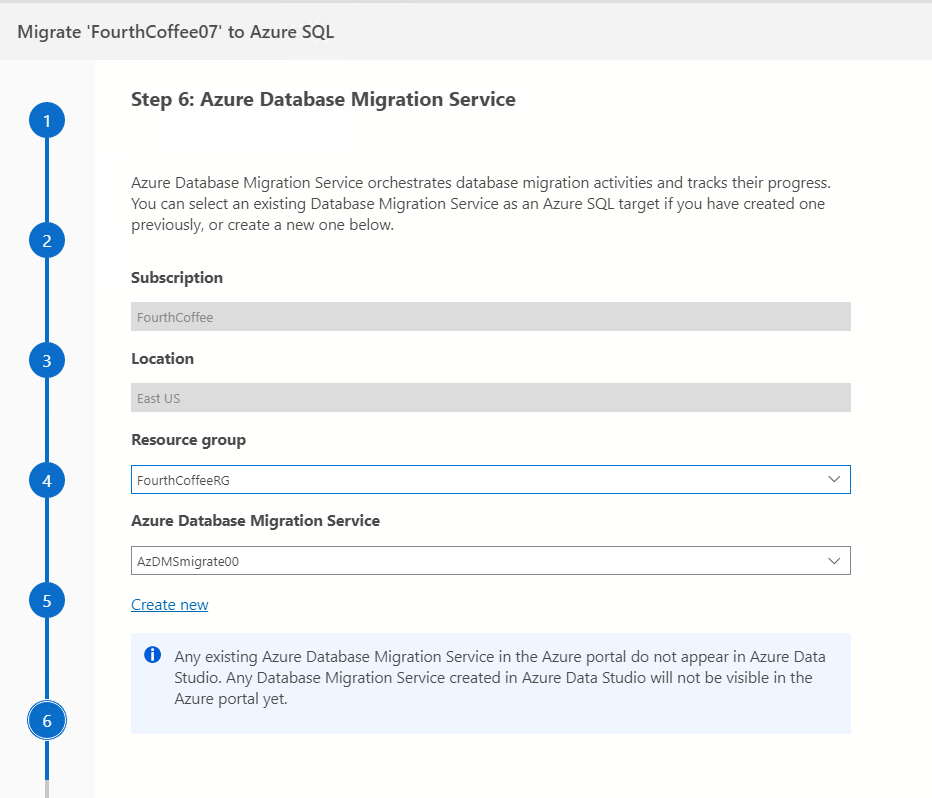Screen dimensions: 932x798
Task: Select step 3 circle in sidebar
Action: click(x=47, y=360)
